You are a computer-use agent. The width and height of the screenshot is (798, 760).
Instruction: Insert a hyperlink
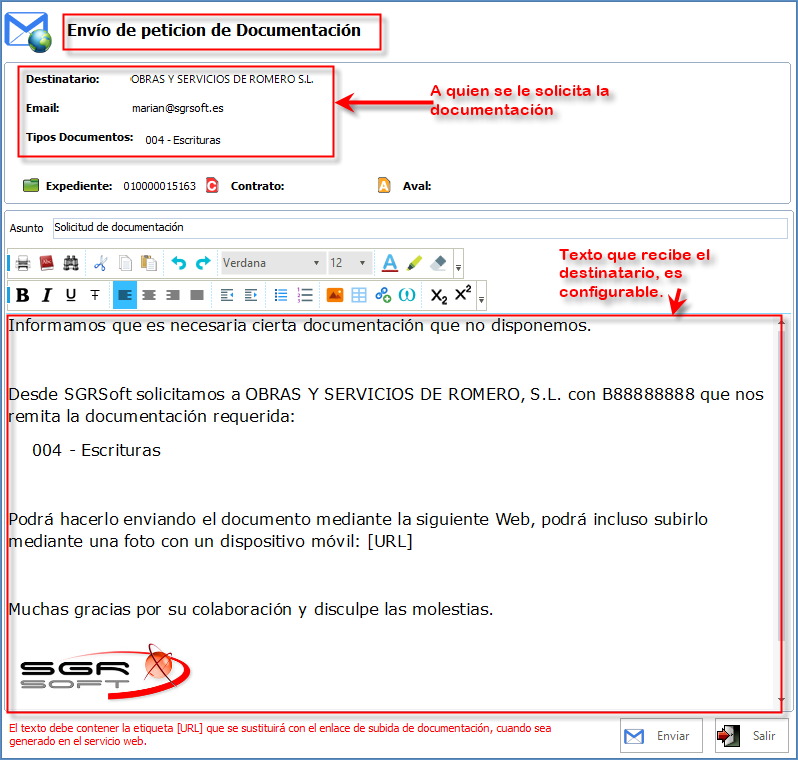(x=383, y=295)
